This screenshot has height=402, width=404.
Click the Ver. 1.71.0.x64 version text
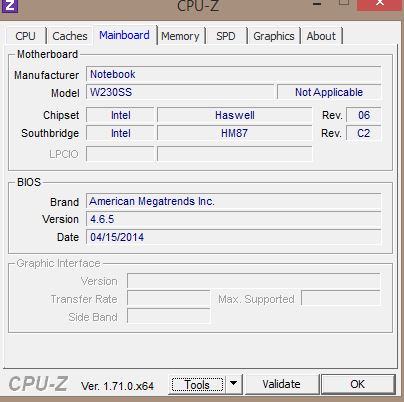117,386
